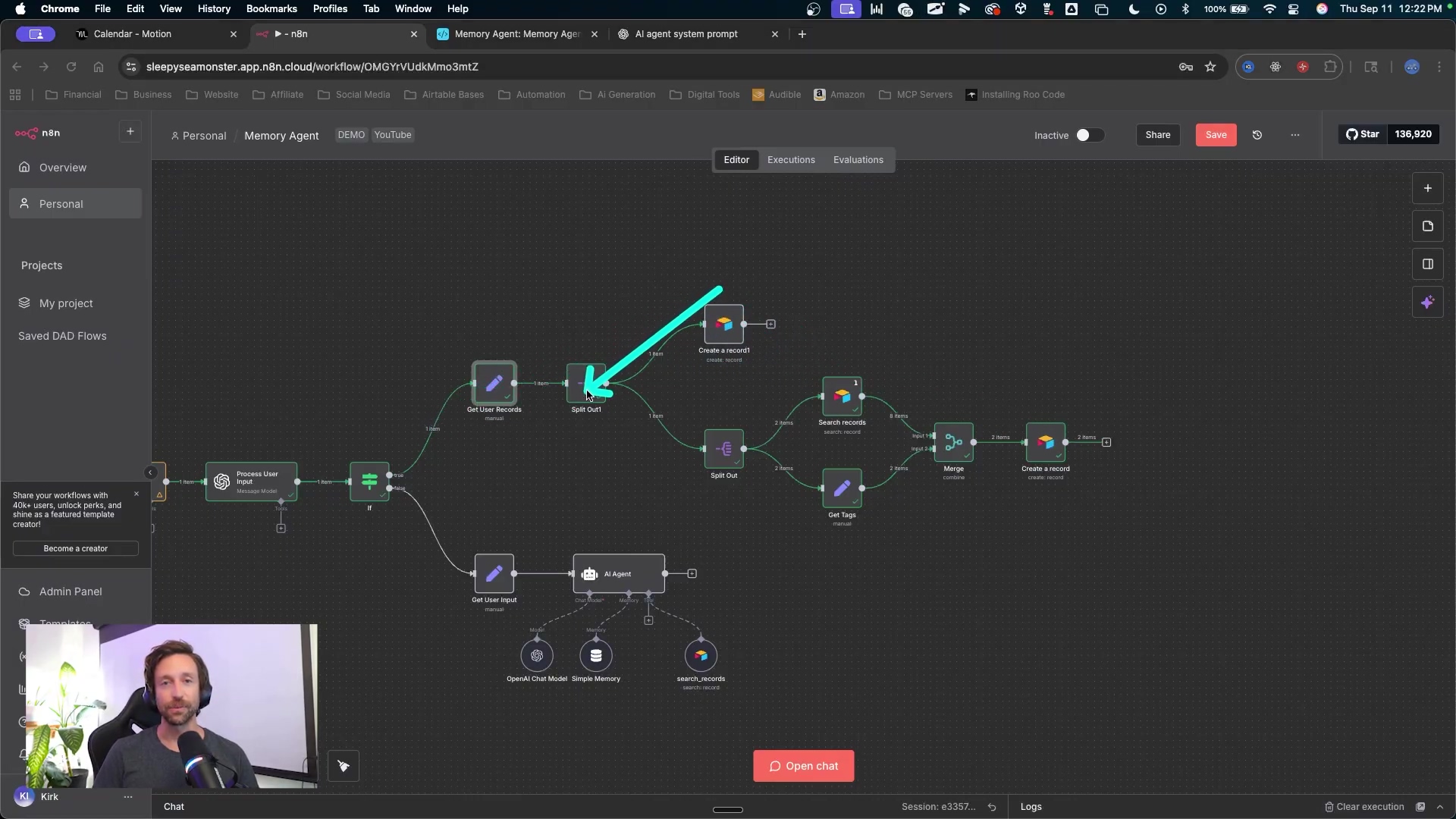Switch to the Executions tab
The height and width of the screenshot is (819, 1456).
coord(791,160)
